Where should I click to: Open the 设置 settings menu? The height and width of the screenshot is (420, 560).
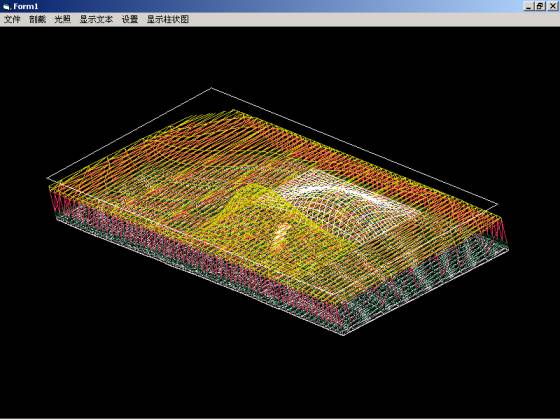pyautogui.click(x=130, y=19)
